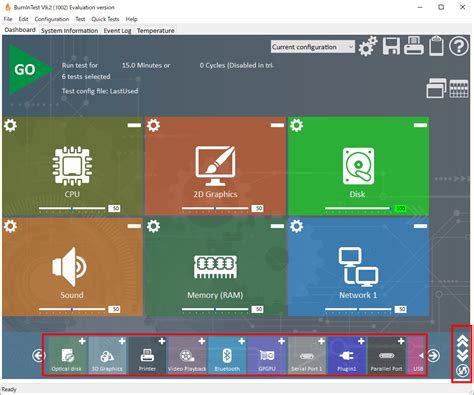Open the memory chip view icon
Screen dimensions: 474x395
coord(459,89)
